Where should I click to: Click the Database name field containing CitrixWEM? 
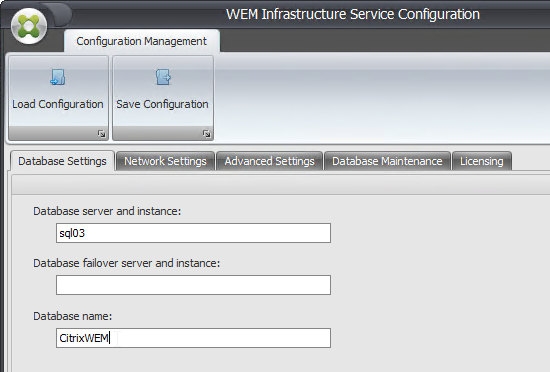click(193, 338)
